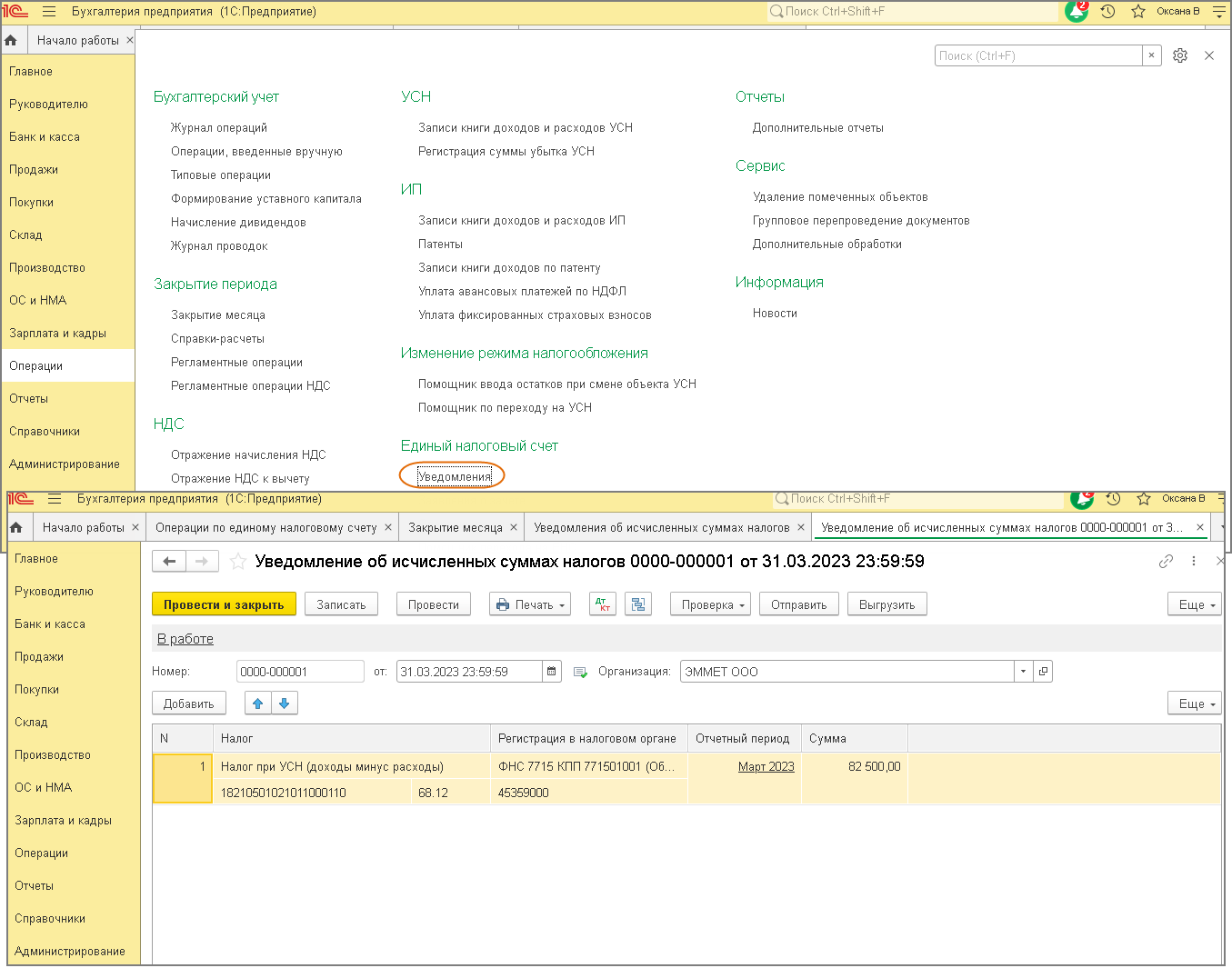
Task: Open Продажи section in lower window
Action: pos(39,656)
